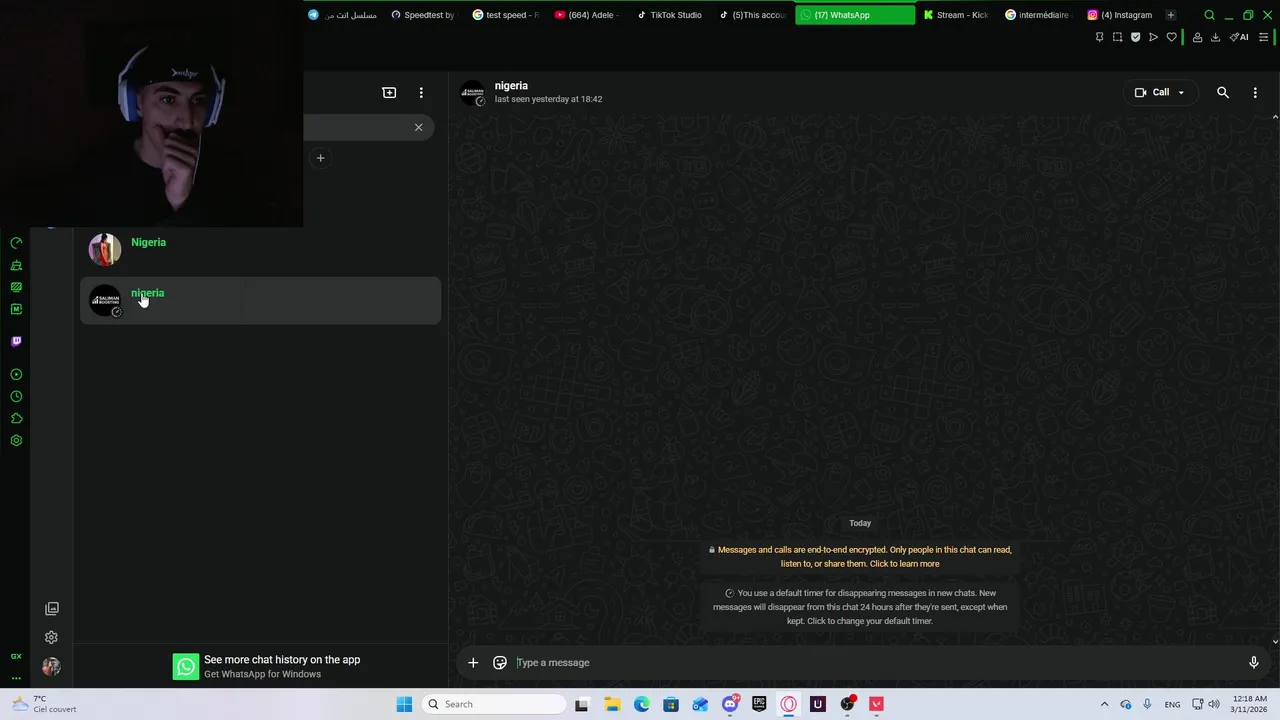Open GX Cleaner sidebar icon
Screen dimensions: 1280x720
click(x=16, y=265)
